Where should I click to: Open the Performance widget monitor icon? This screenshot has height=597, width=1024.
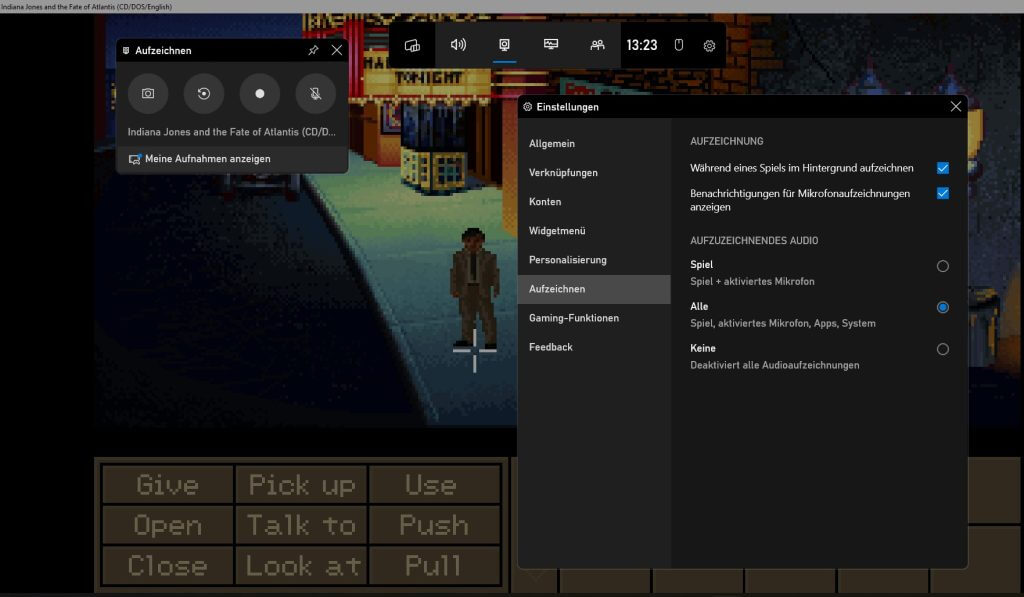pyautogui.click(x=551, y=45)
